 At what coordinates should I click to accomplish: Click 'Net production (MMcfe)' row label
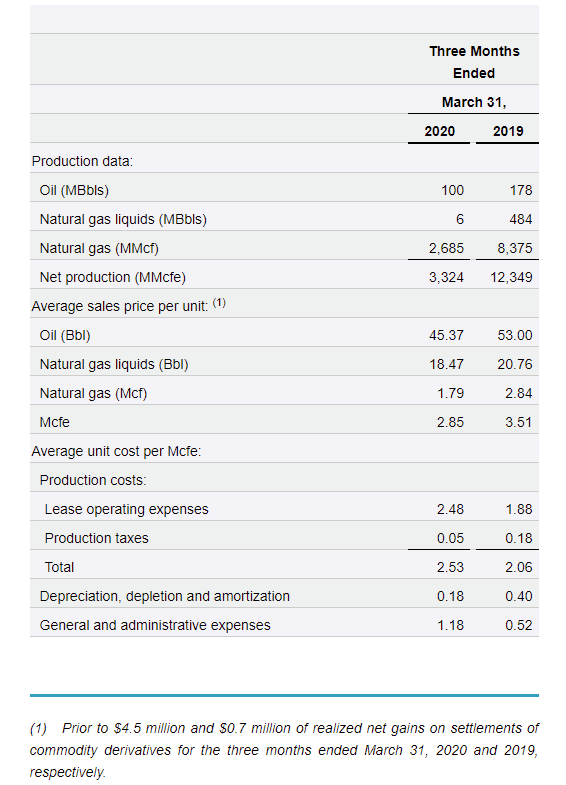coord(113,277)
